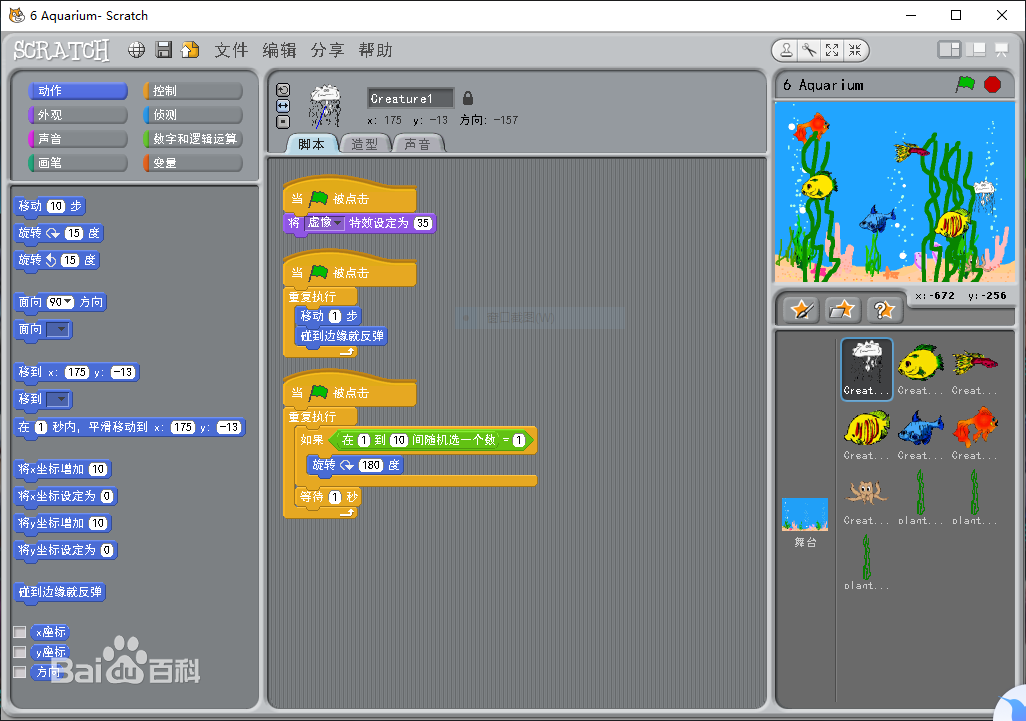
Task: Enable the x坐标 reporter checkbox
Action: pos(20,632)
